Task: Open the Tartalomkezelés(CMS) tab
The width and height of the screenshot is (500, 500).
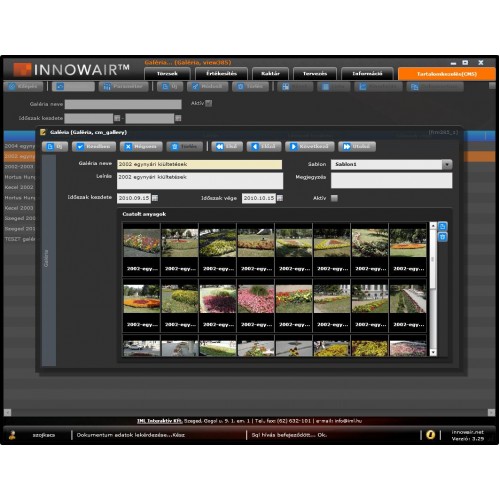Action: (447, 74)
